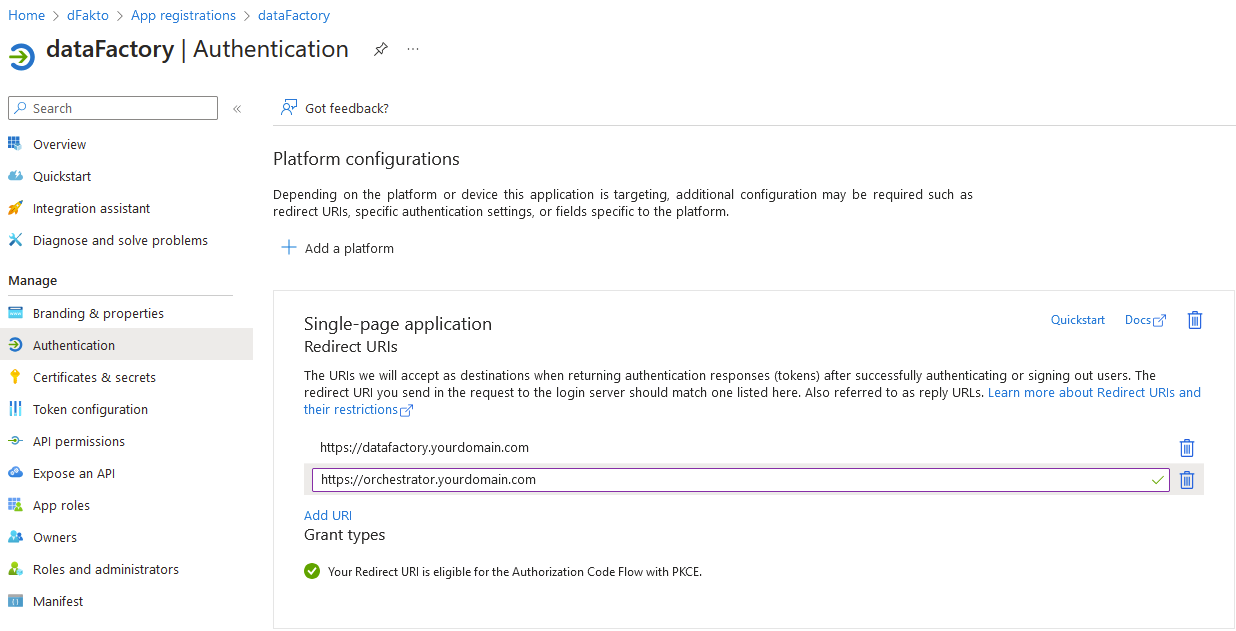This screenshot has height=631, width=1236.
Task: Focus the sidebar Search field
Action: [120, 108]
